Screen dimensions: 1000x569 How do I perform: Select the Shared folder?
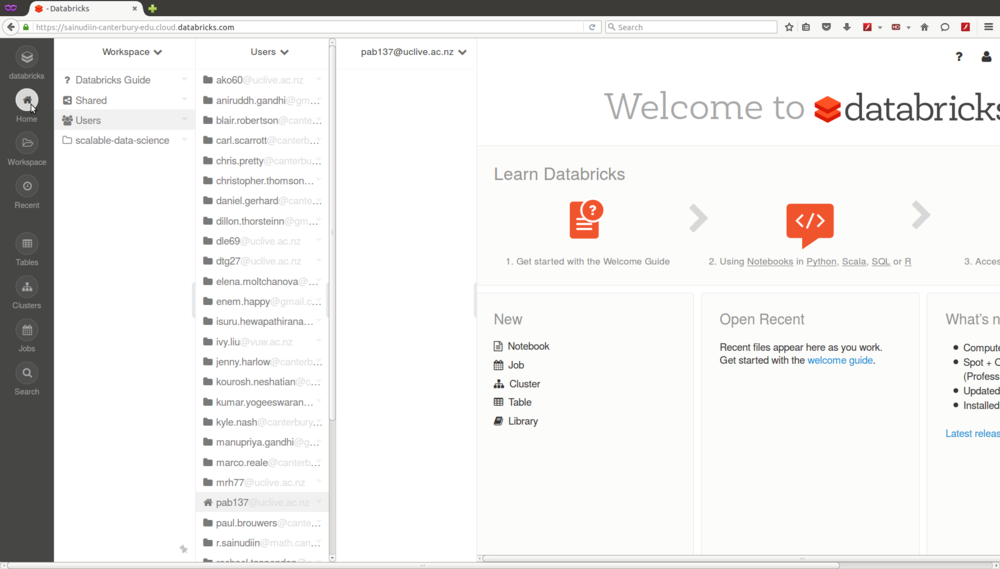pos(124,100)
